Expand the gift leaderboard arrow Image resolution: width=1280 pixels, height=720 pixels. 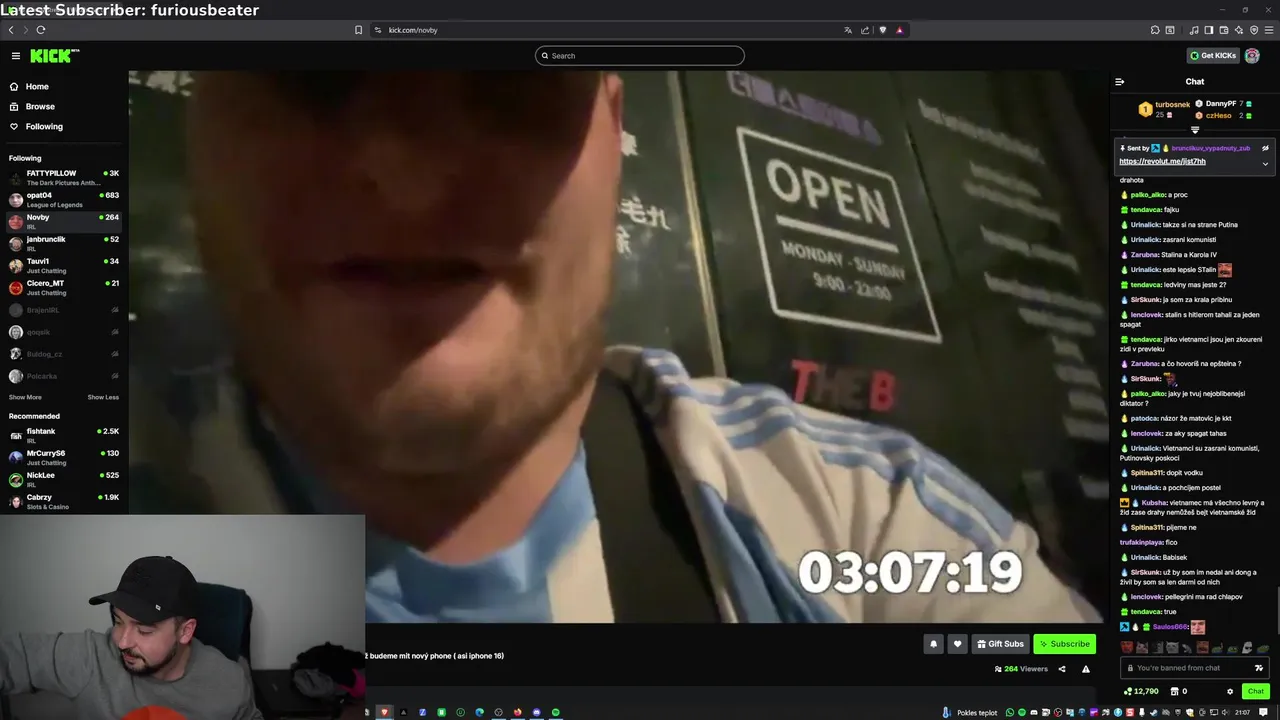[x=1195, y=130]
